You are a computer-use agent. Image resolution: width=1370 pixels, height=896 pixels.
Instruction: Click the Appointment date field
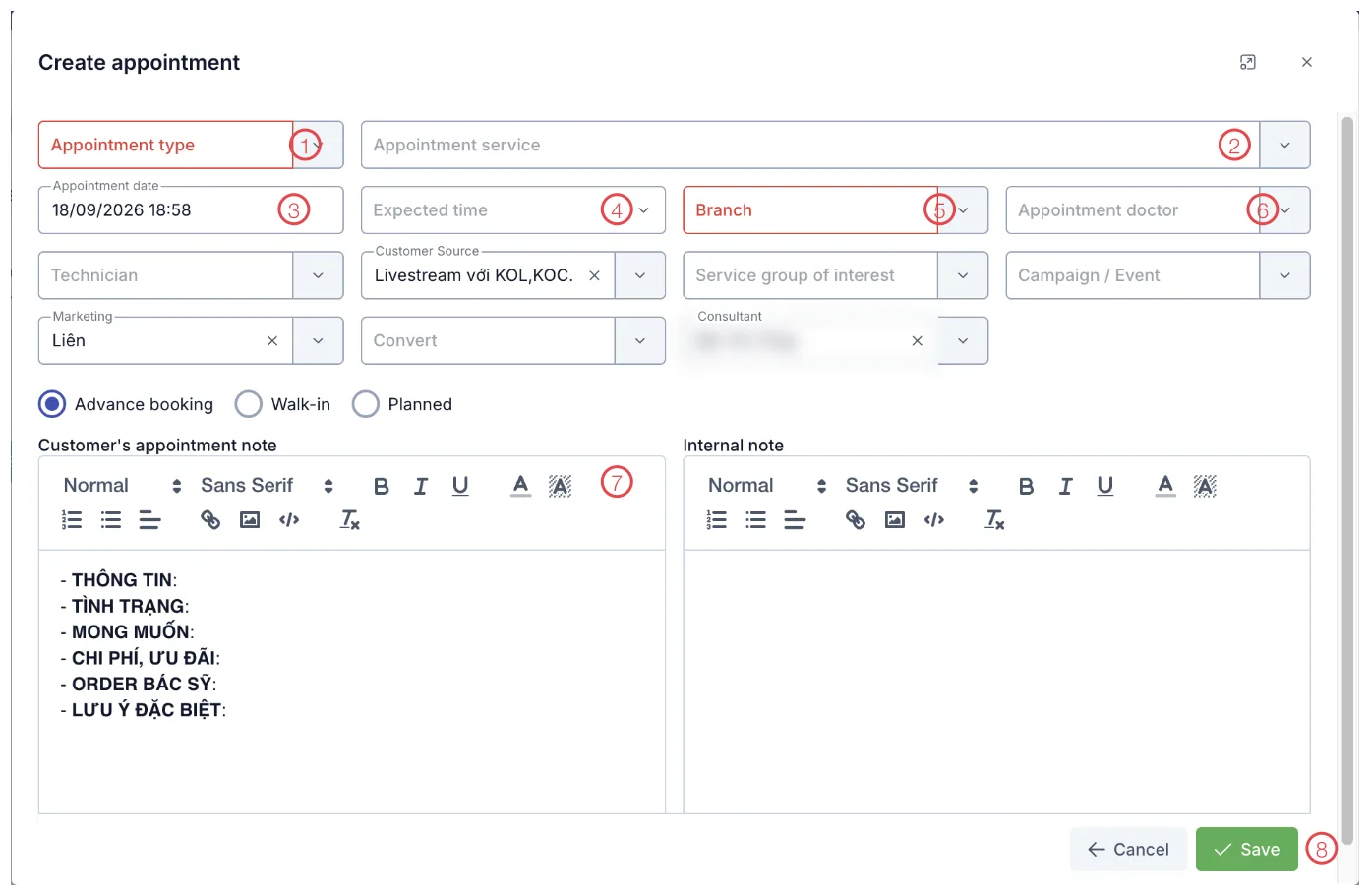(x=191, y=210)
